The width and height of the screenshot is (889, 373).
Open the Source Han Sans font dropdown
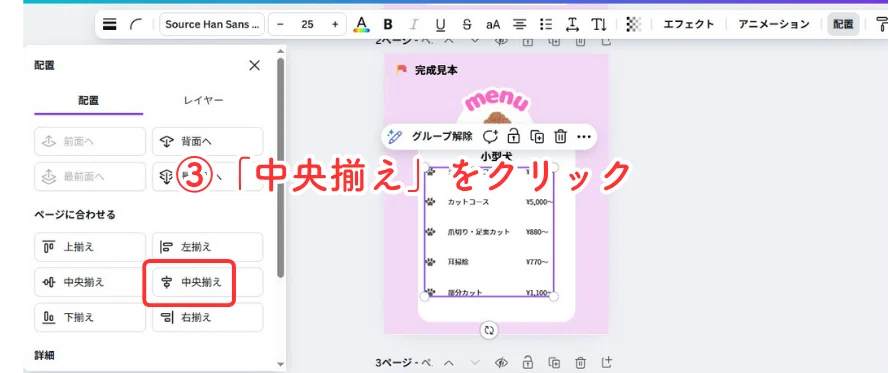[x=211, y=24]
